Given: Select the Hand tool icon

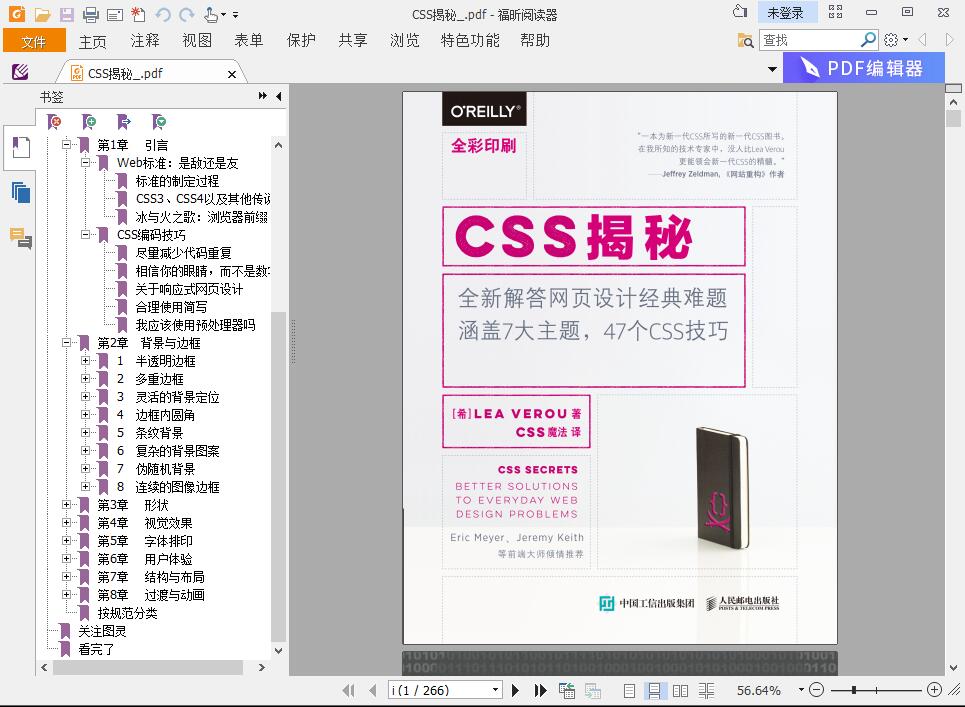Looking at the screenshot, I should point(211,14).
